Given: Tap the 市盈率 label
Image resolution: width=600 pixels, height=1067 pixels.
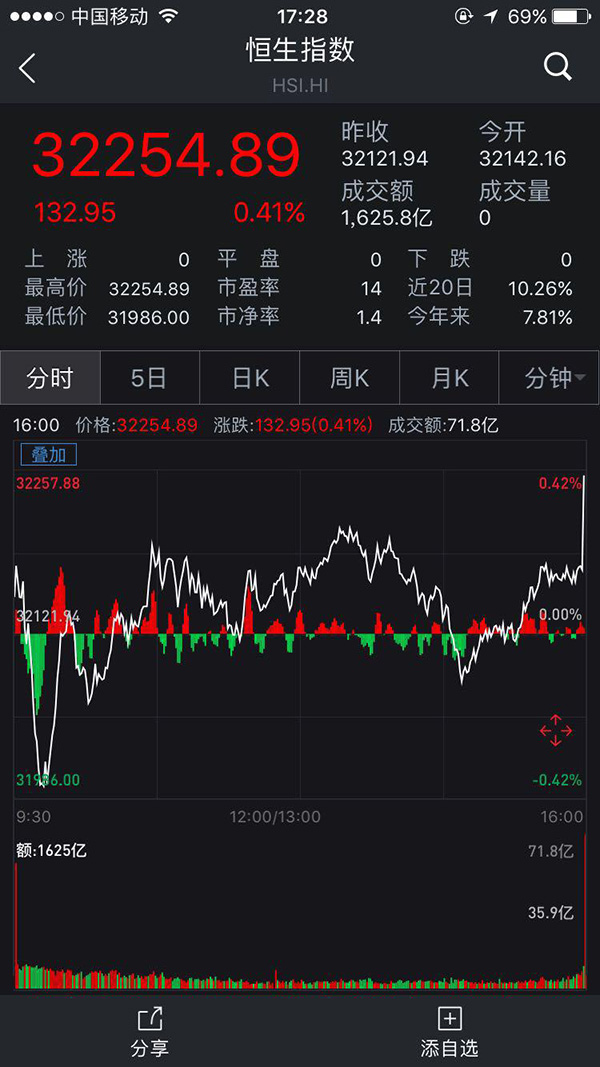Looking at the screenshot, I should click(248, 288).
